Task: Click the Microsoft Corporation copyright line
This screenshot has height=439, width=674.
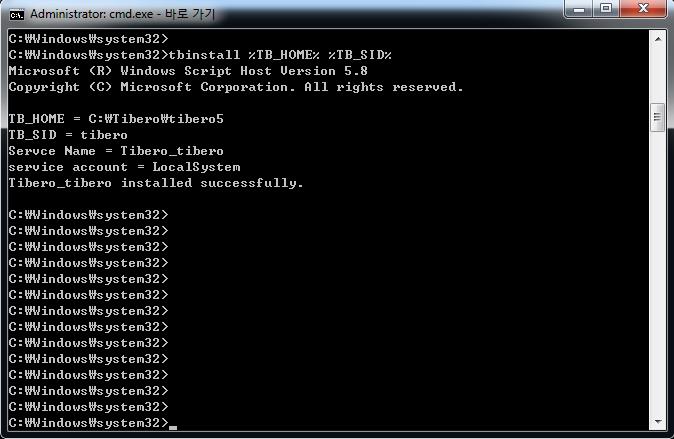Action: (236, 87)
